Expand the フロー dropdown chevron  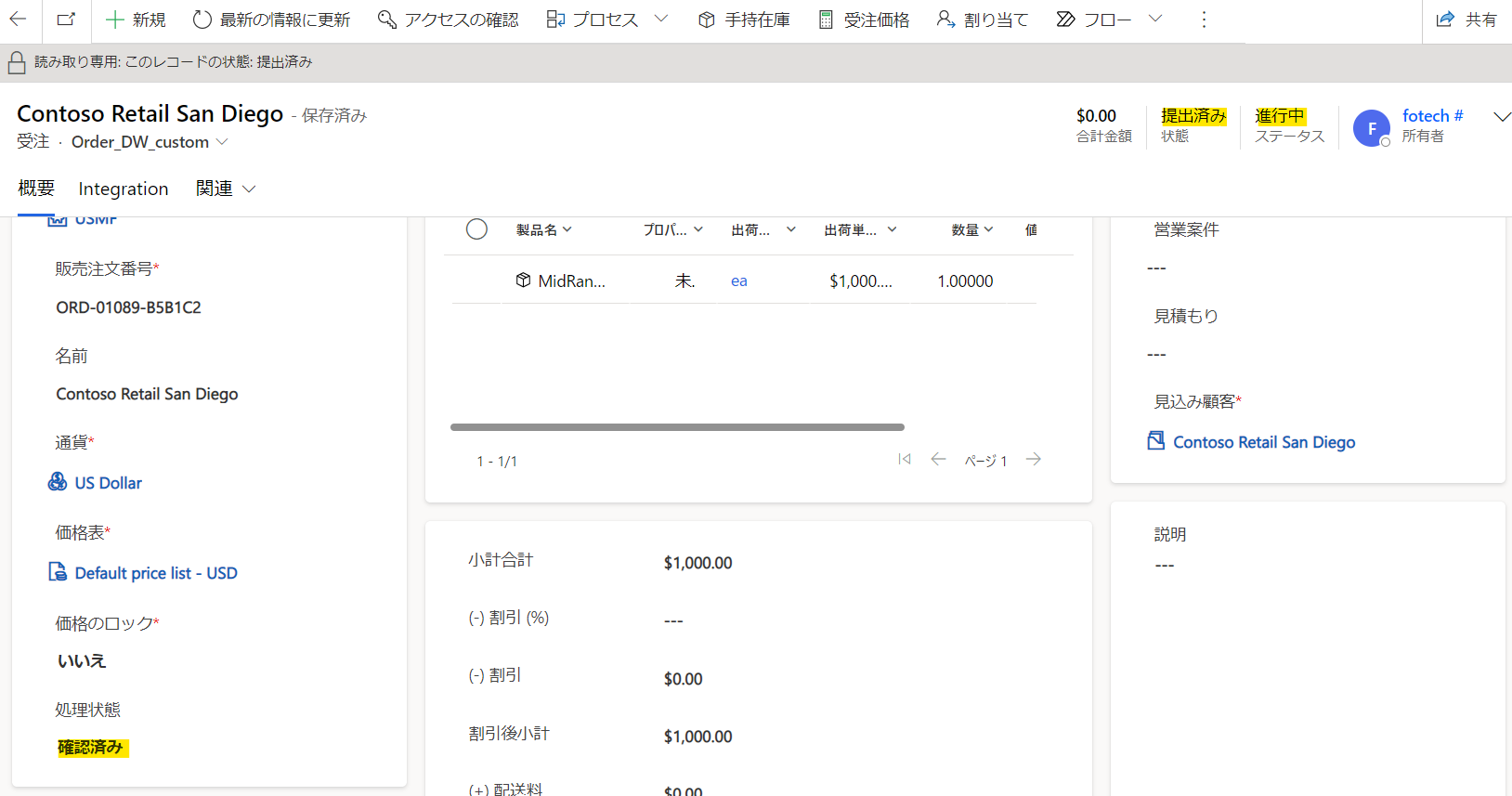tap(1155, 20)
